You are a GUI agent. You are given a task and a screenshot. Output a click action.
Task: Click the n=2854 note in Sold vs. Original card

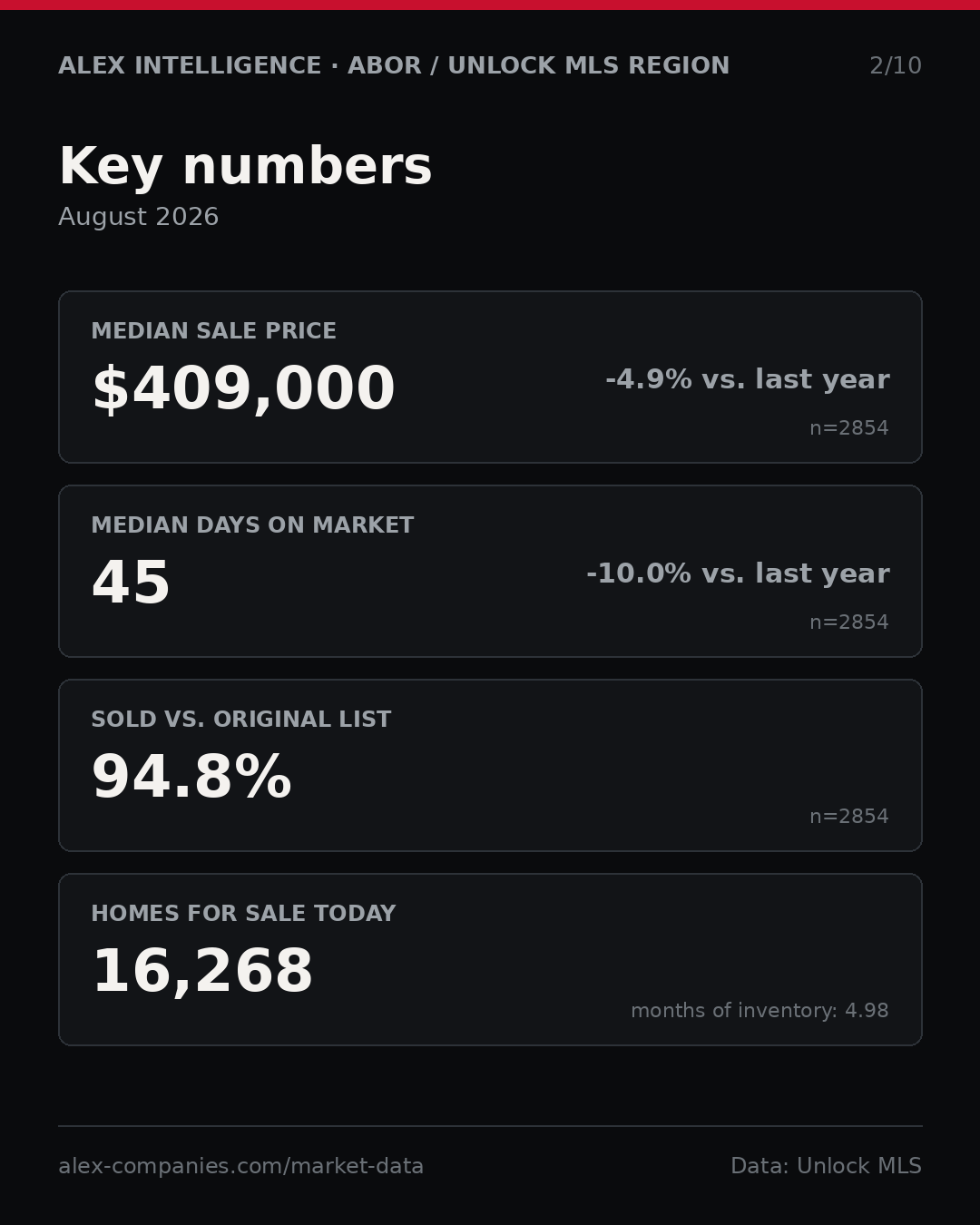click(849, 817)
